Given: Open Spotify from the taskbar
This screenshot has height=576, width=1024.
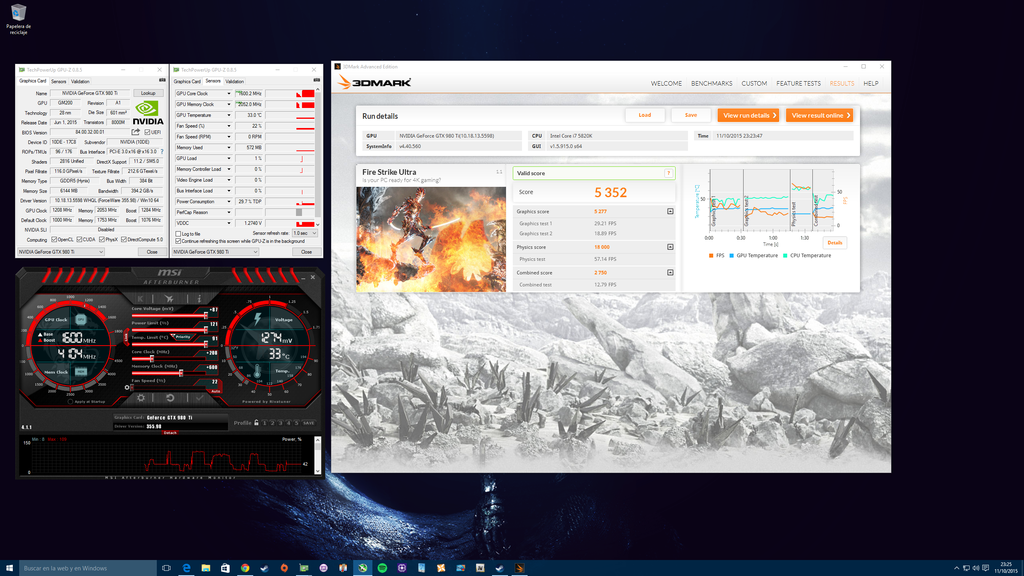Looking at the screenshot, I should (x=382, y=568).
